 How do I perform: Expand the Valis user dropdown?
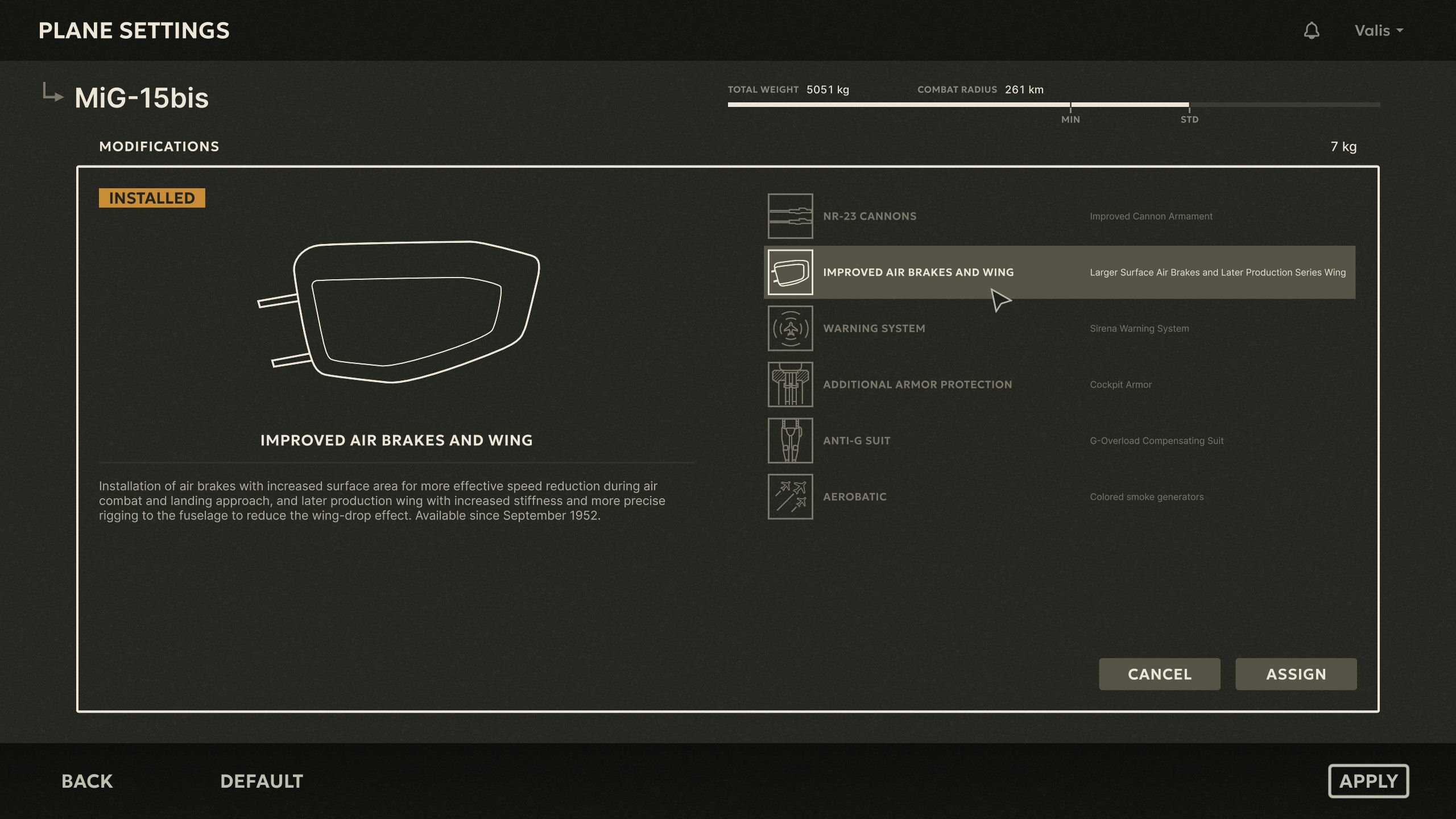pyautogui.click(x=1379, y=31)
